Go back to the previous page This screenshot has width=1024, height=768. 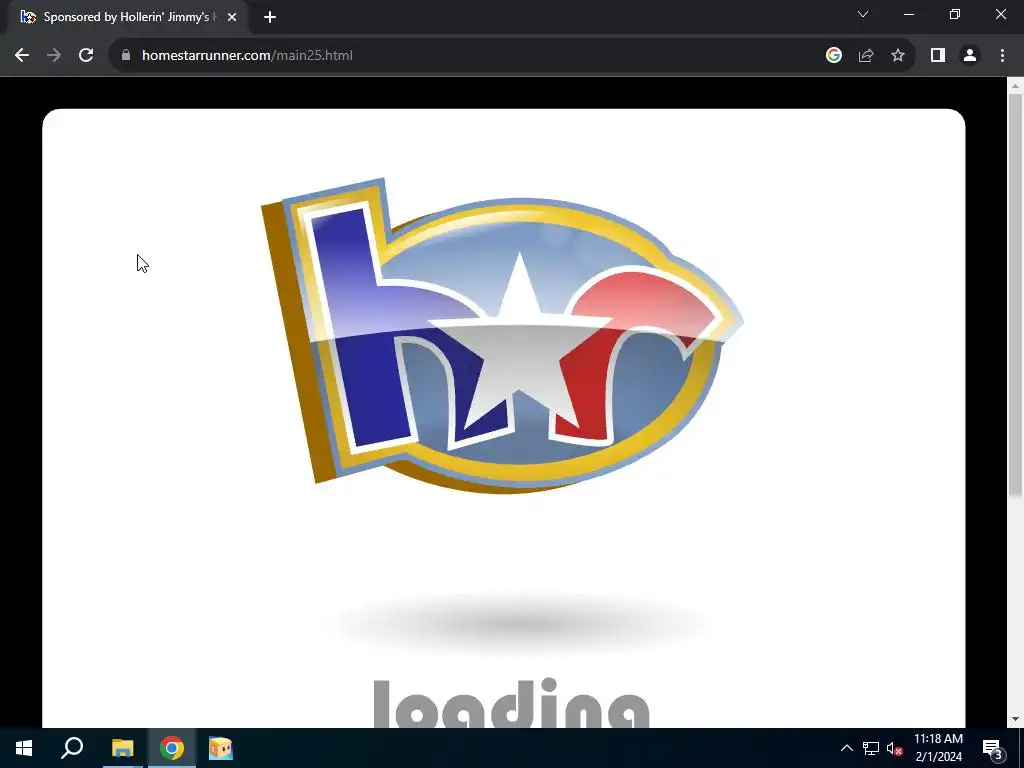(x=22, y=56)
